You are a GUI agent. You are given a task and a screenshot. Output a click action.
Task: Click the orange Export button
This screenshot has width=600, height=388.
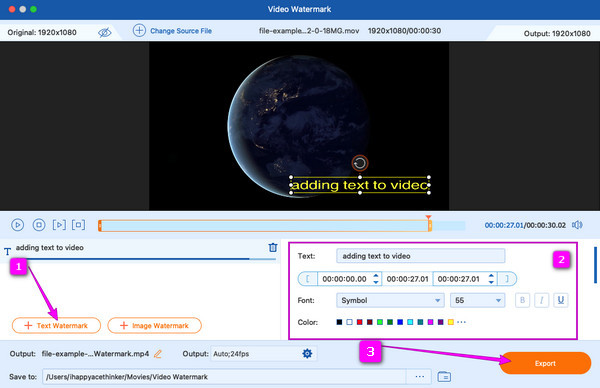[545, 363]
